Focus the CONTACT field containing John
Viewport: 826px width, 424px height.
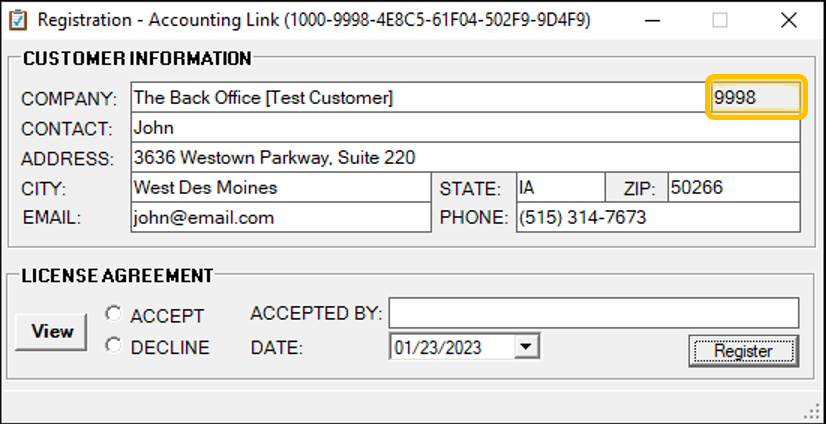(x=465, y=128)
